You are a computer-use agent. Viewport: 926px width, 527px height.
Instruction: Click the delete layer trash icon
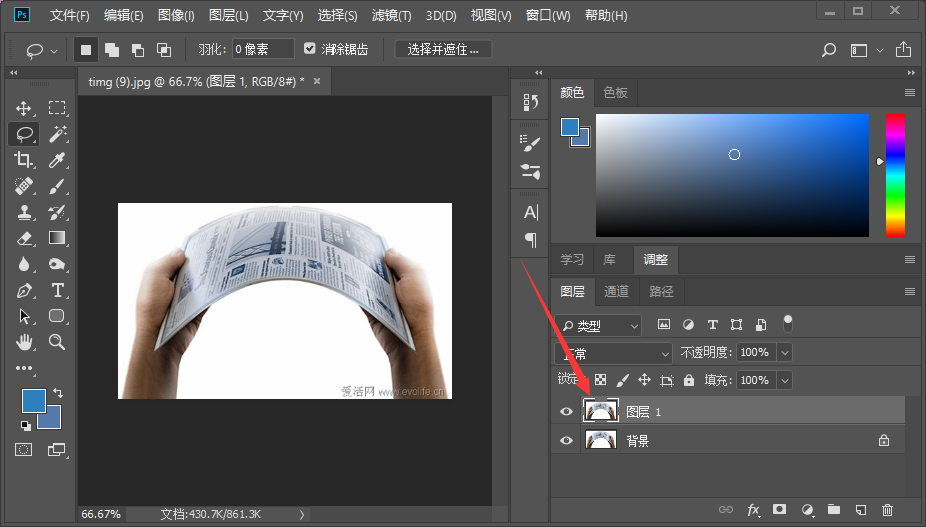pos(887,510)
